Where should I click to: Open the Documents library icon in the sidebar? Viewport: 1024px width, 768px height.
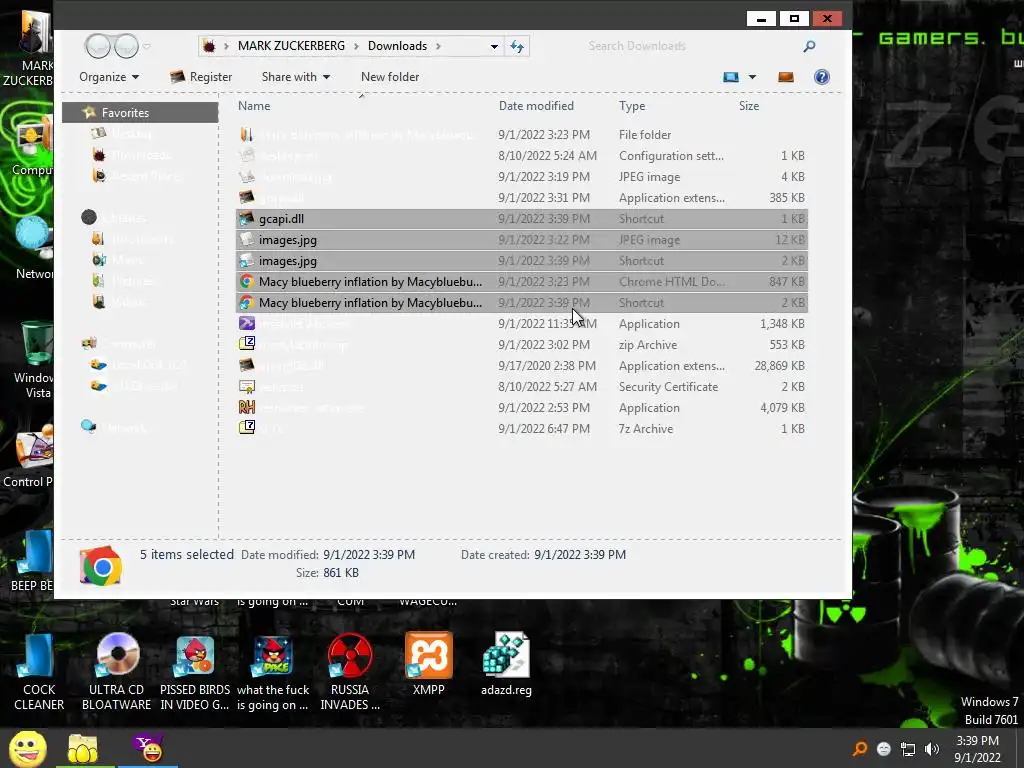pos(99,239)
